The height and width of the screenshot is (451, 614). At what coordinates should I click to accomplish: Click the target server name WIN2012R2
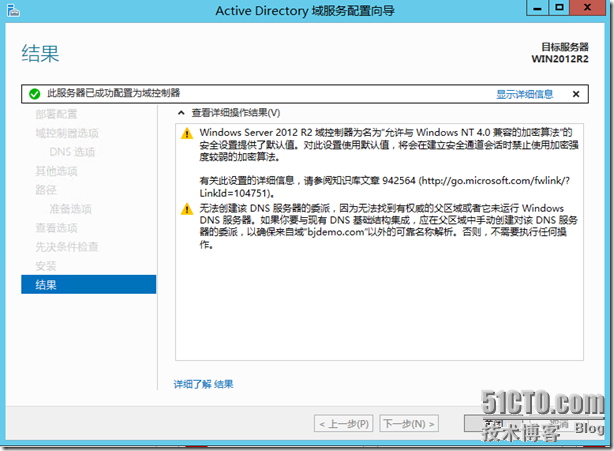[560, 59]
